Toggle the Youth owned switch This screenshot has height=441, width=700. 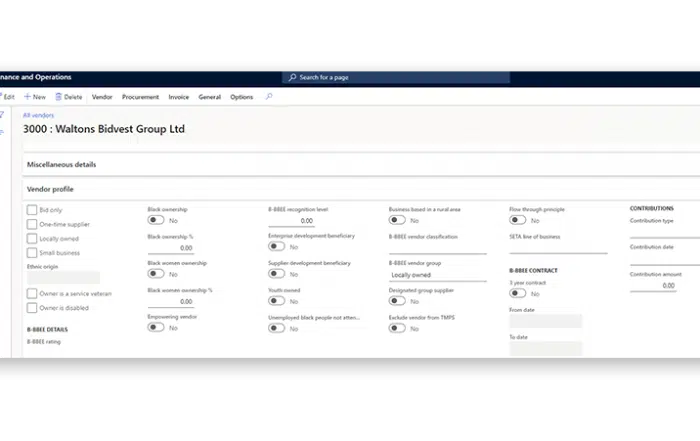tap(277, 301)
